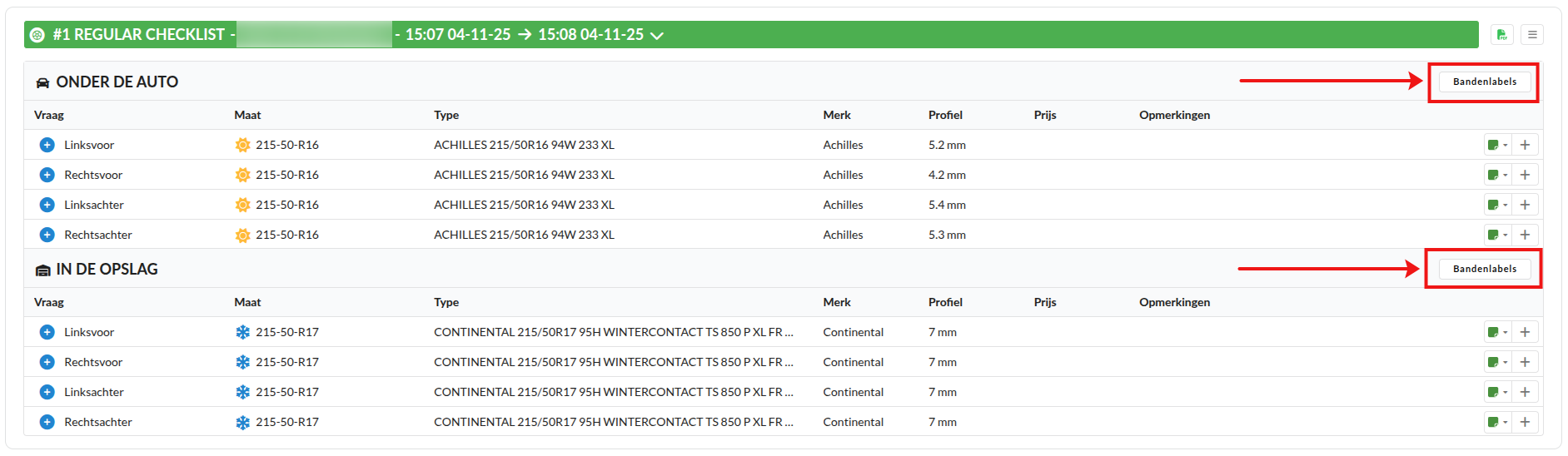1568x456 pixels.
Task: Click checklist status icon in green header
Action: [x=37, y=35]
